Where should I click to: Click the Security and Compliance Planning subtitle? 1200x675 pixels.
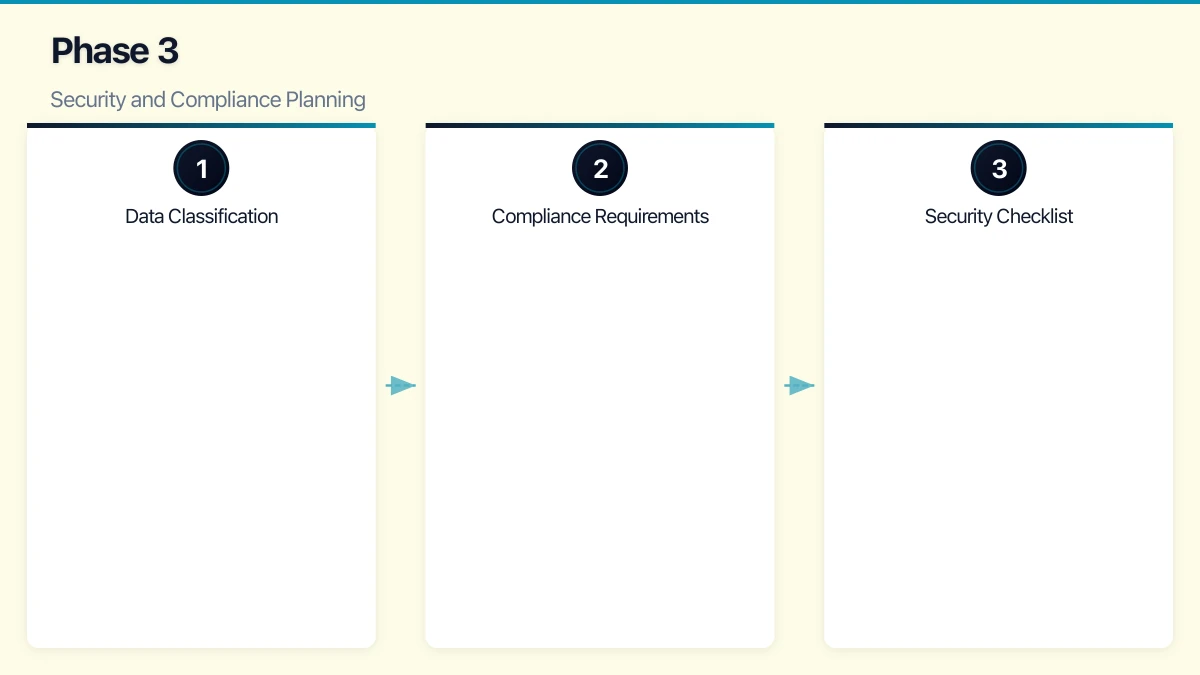pyautogui.click(x=208, y=99)
